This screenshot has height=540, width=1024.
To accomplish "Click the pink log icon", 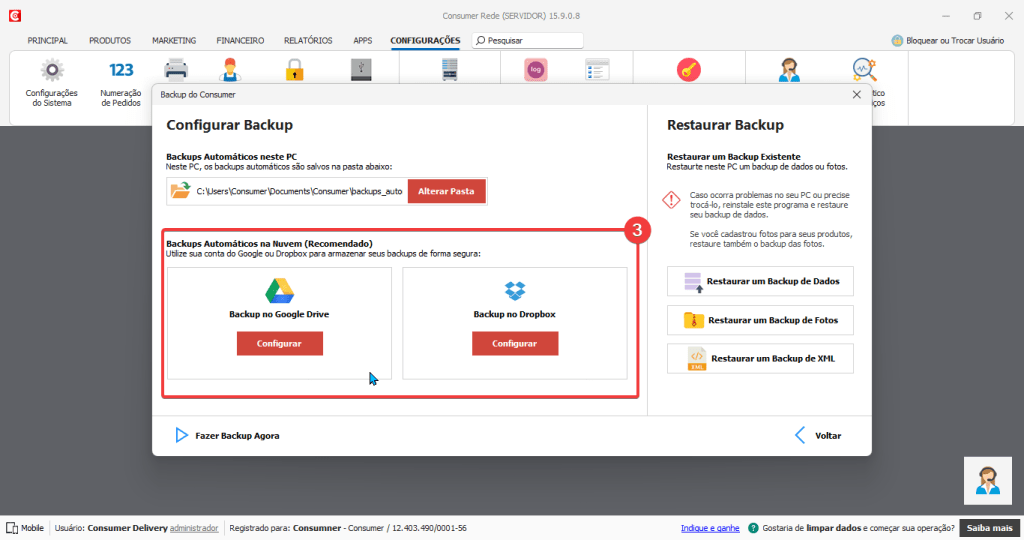I will coord(536,69).
